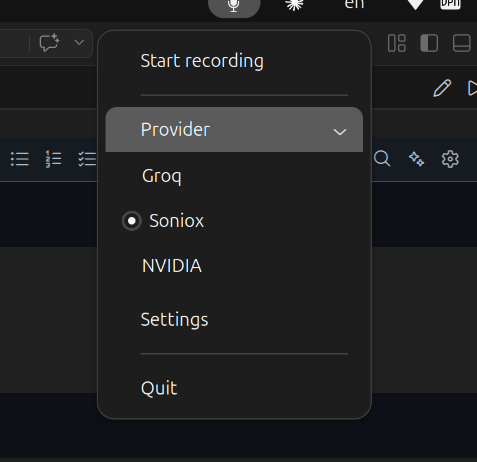
Task: Open the sunburst tray indicator
Action: [294, 5]
